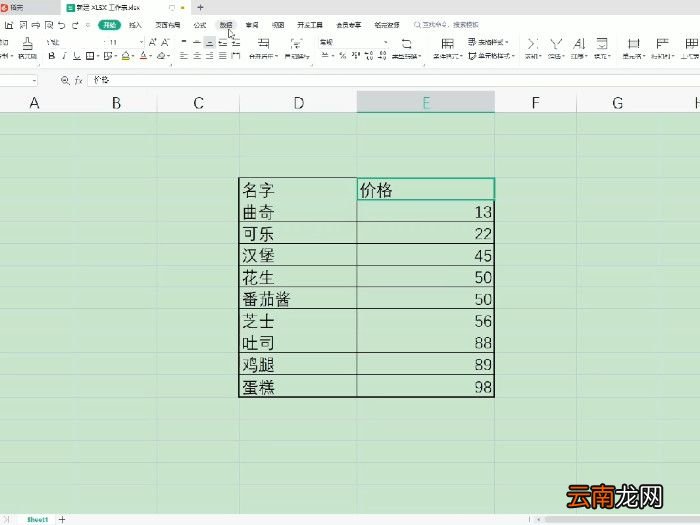Open the font size dropdown arrow
700x525 pixels.
coord(142,42)
